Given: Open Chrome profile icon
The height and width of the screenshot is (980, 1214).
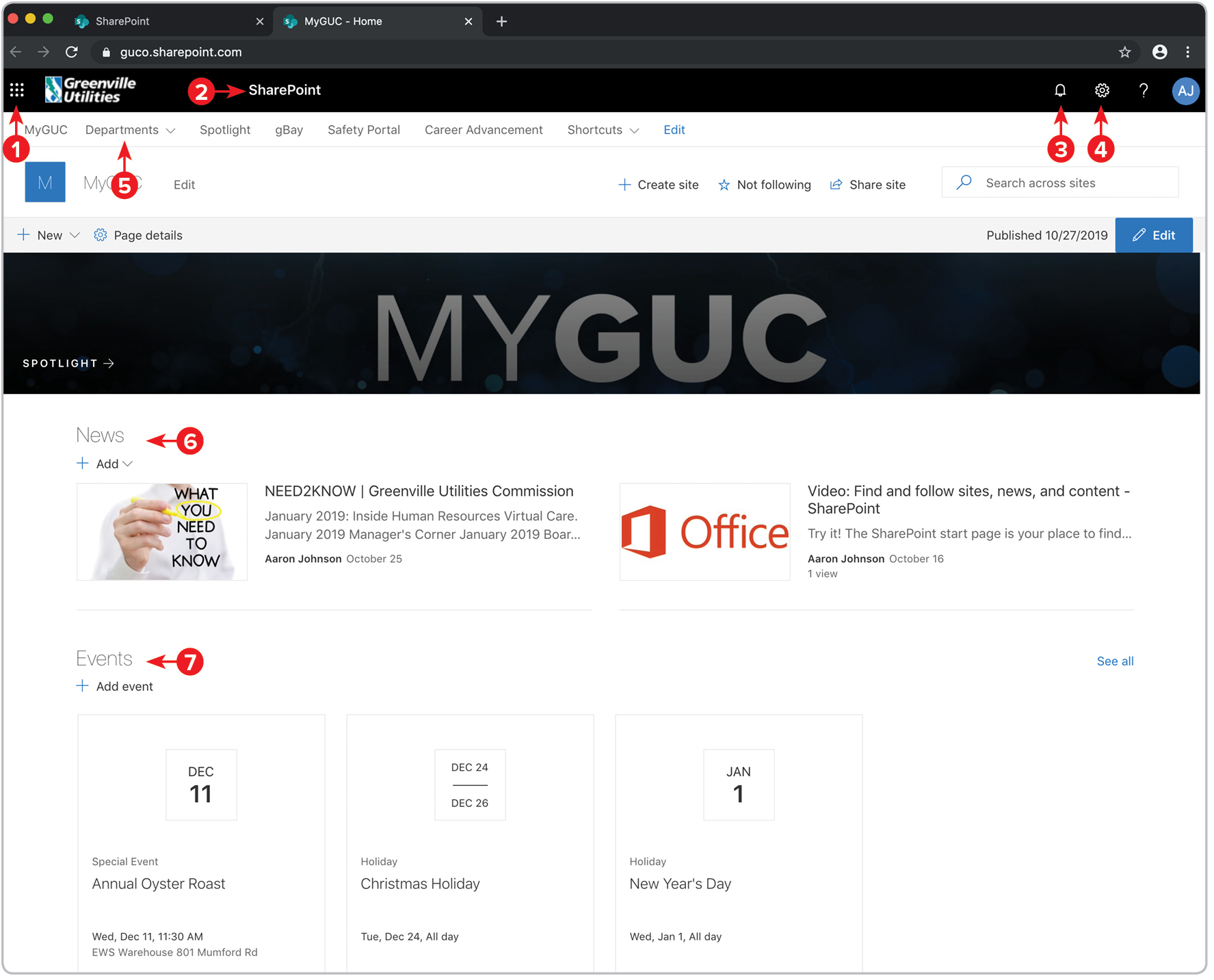Looking at the screenshot, I should (1160, 52).
